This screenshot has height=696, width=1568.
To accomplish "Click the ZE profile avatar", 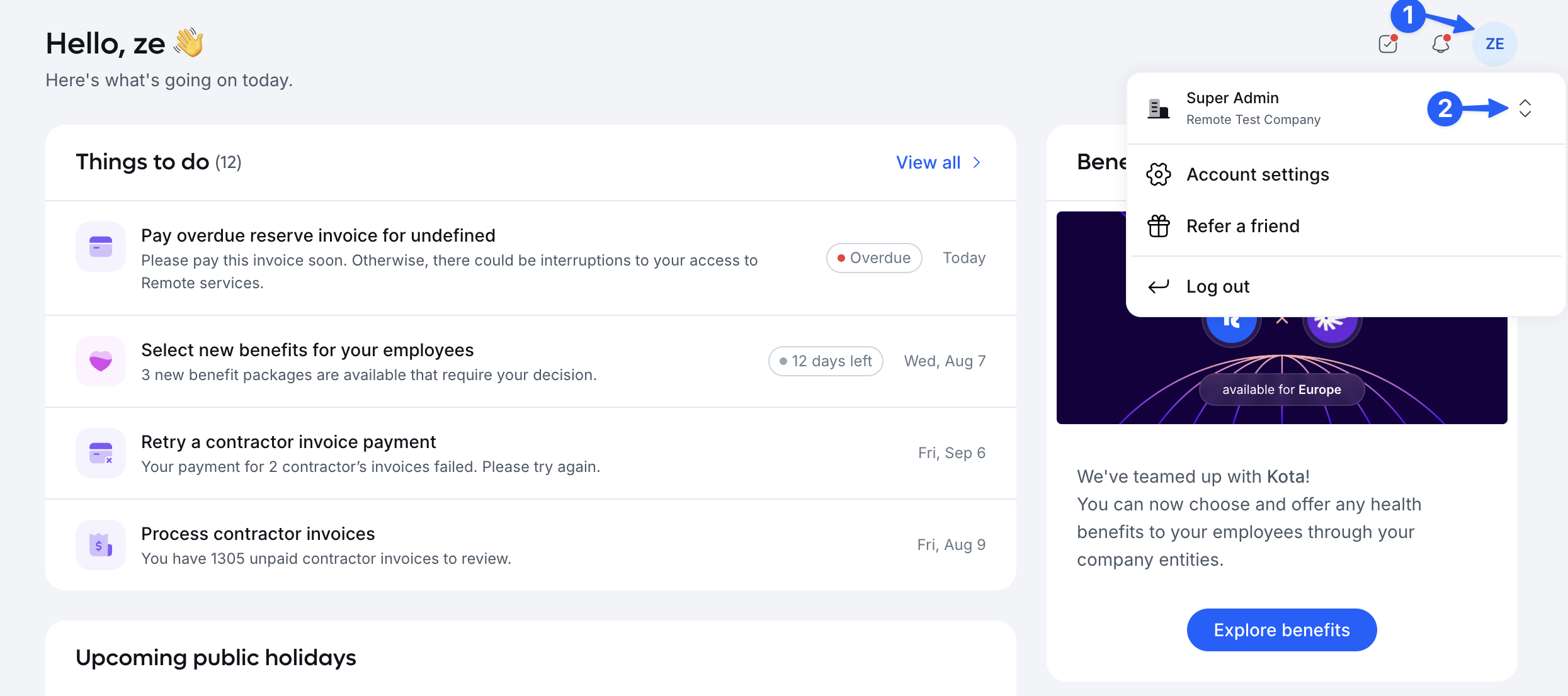I will click(x=1494, y=44).
